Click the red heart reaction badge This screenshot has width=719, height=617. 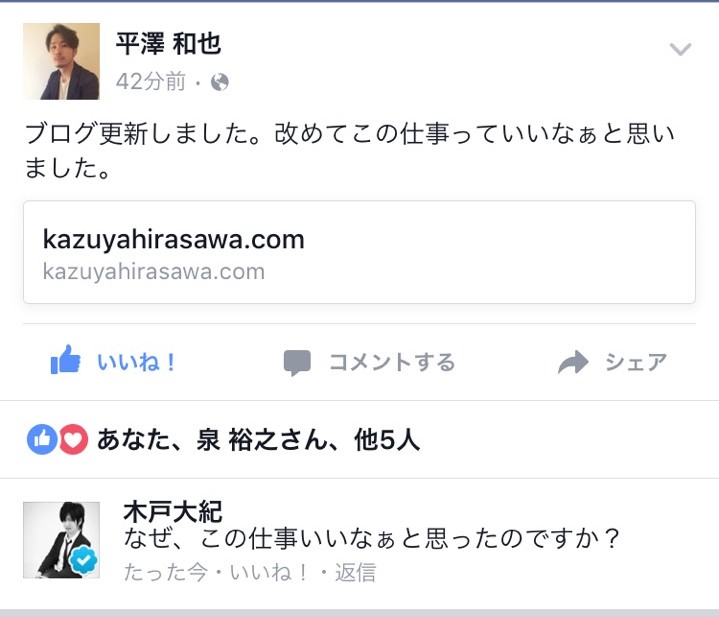(x=73, y=440)
